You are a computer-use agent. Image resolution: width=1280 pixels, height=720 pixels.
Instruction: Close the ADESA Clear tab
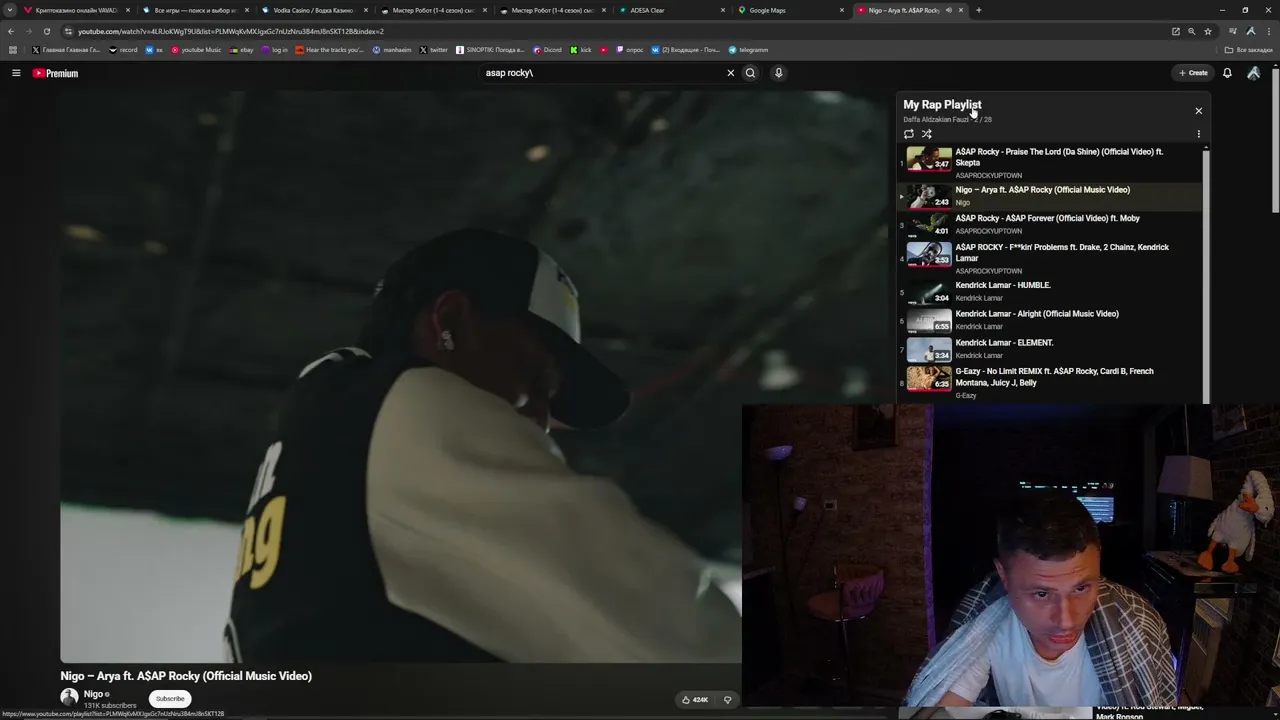click(723, 10)
